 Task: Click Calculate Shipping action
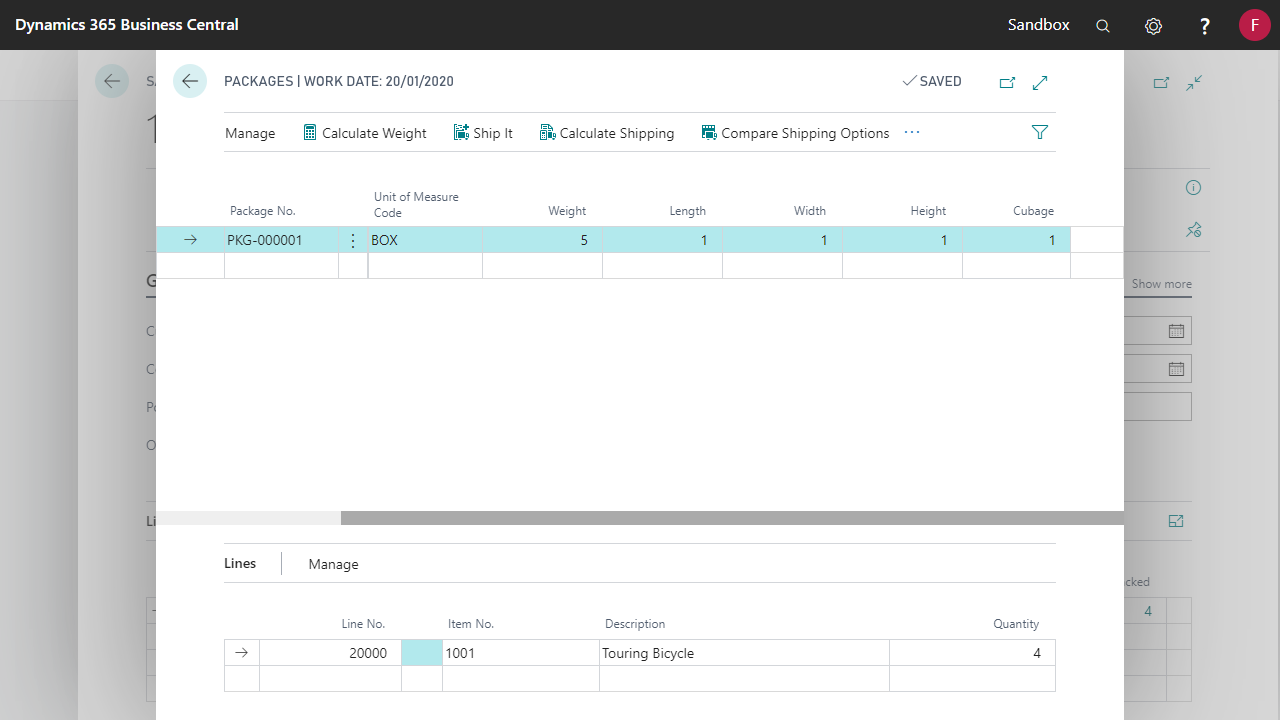coord(607,133)
